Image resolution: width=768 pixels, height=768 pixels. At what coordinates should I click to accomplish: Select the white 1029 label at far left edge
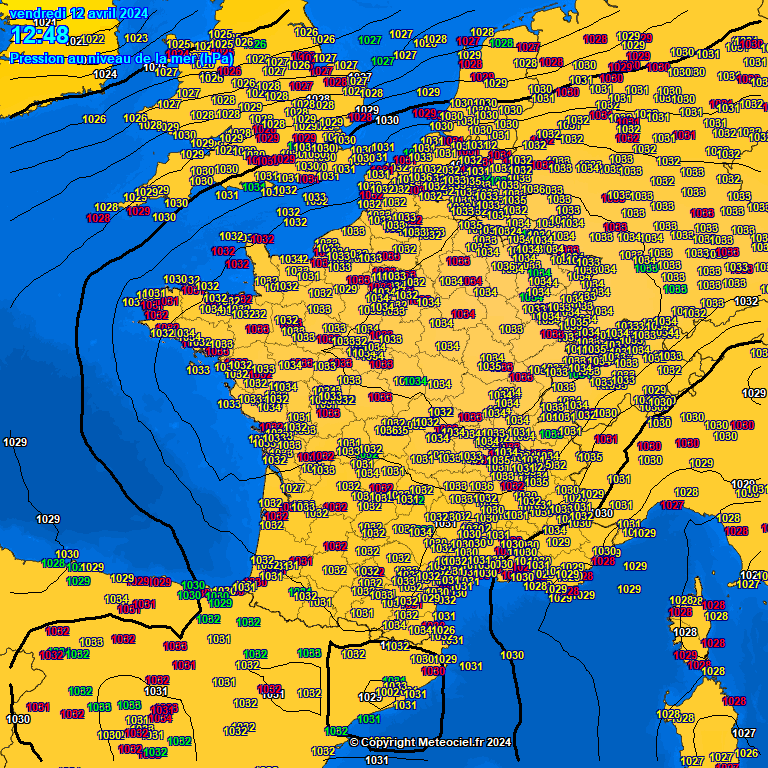click(15, 442)
